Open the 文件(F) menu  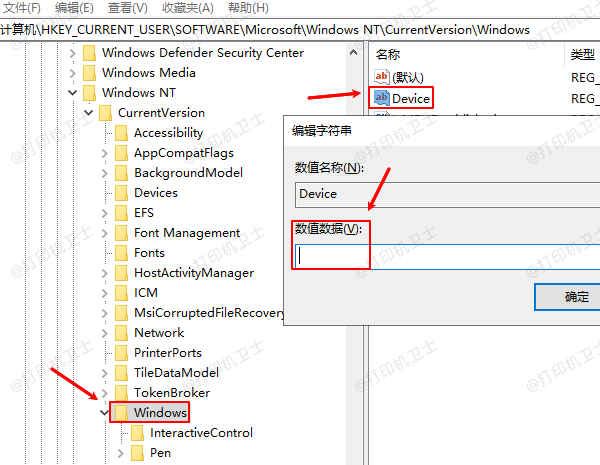coord(22,8)
